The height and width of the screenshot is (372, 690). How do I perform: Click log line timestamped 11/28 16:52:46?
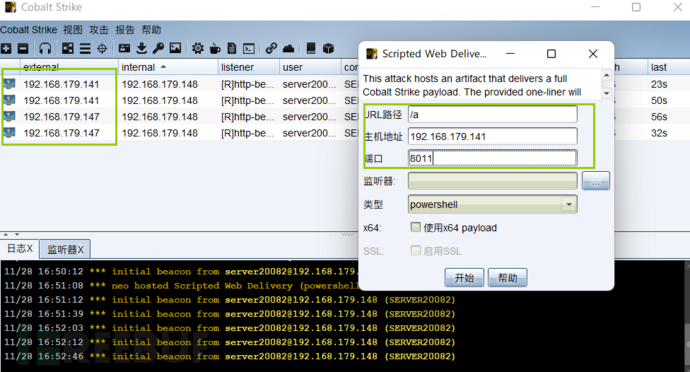pyautogui.click(x=230, y=356)
